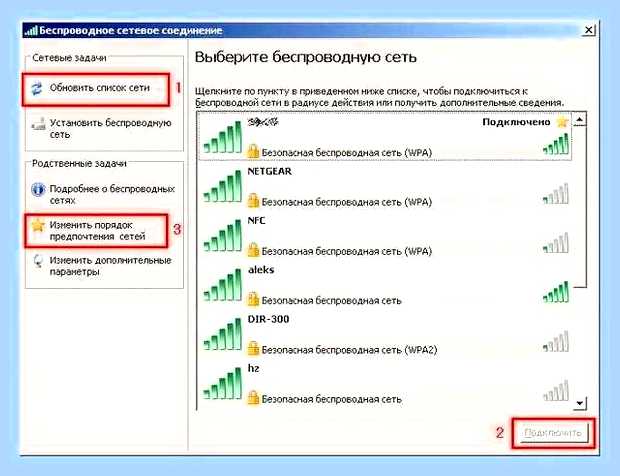Click security description text under aleks
Viewport: 620px width, 476px height.
point(331,300)
